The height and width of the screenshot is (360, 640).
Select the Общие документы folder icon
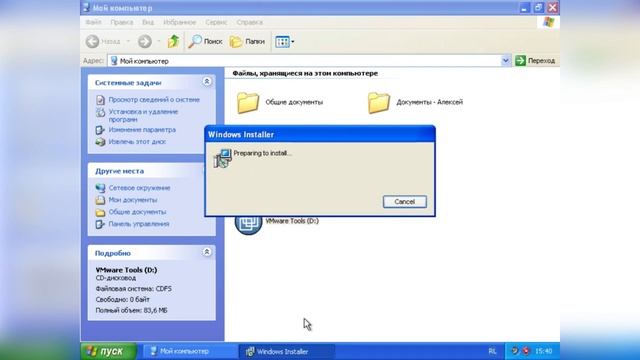[x=248, y=102]
